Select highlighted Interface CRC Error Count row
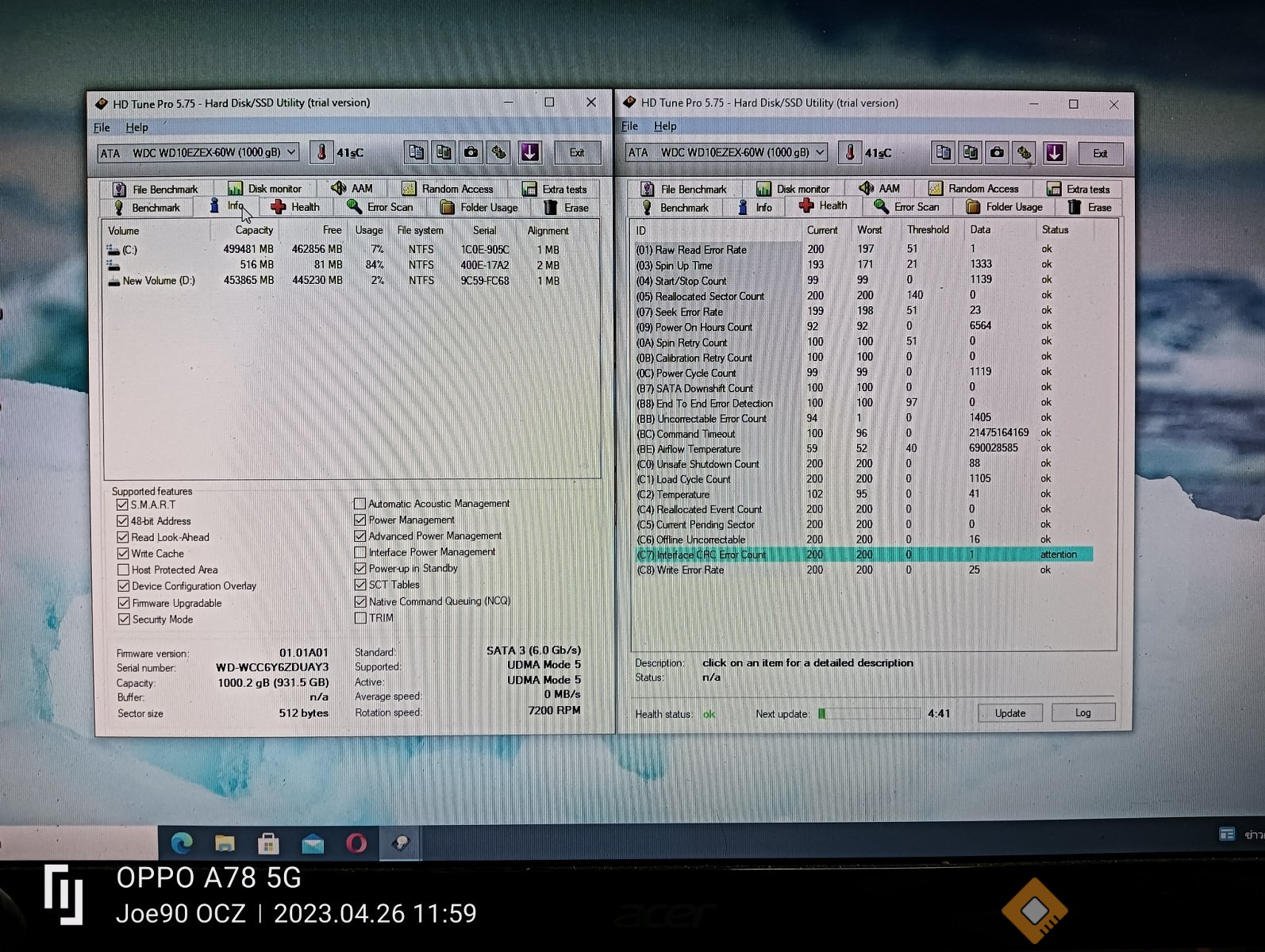This screenshot has height=952, width=1265. (x=863, y=555)
